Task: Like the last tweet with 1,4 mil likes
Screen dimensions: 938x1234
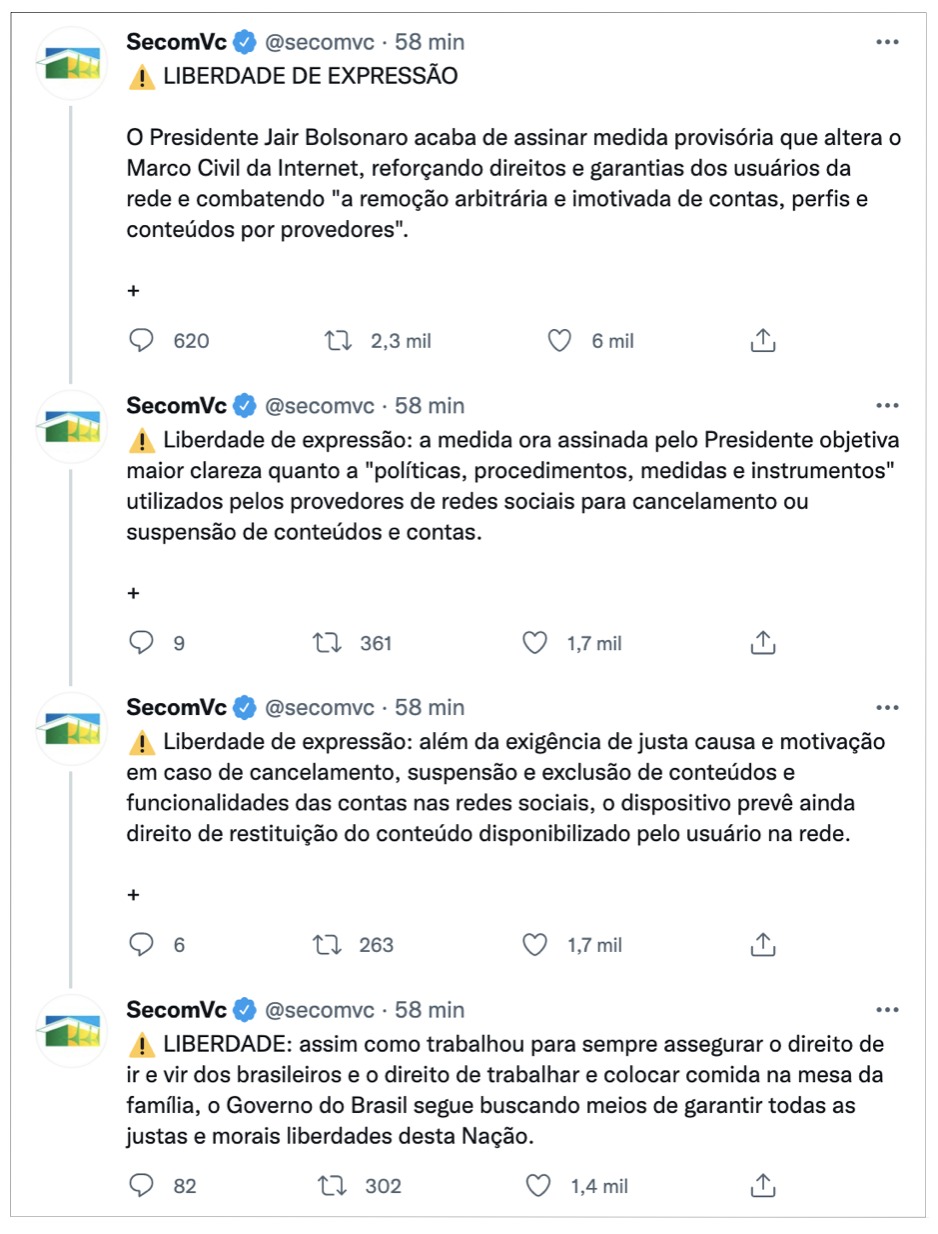Action: click(539, 1186)
